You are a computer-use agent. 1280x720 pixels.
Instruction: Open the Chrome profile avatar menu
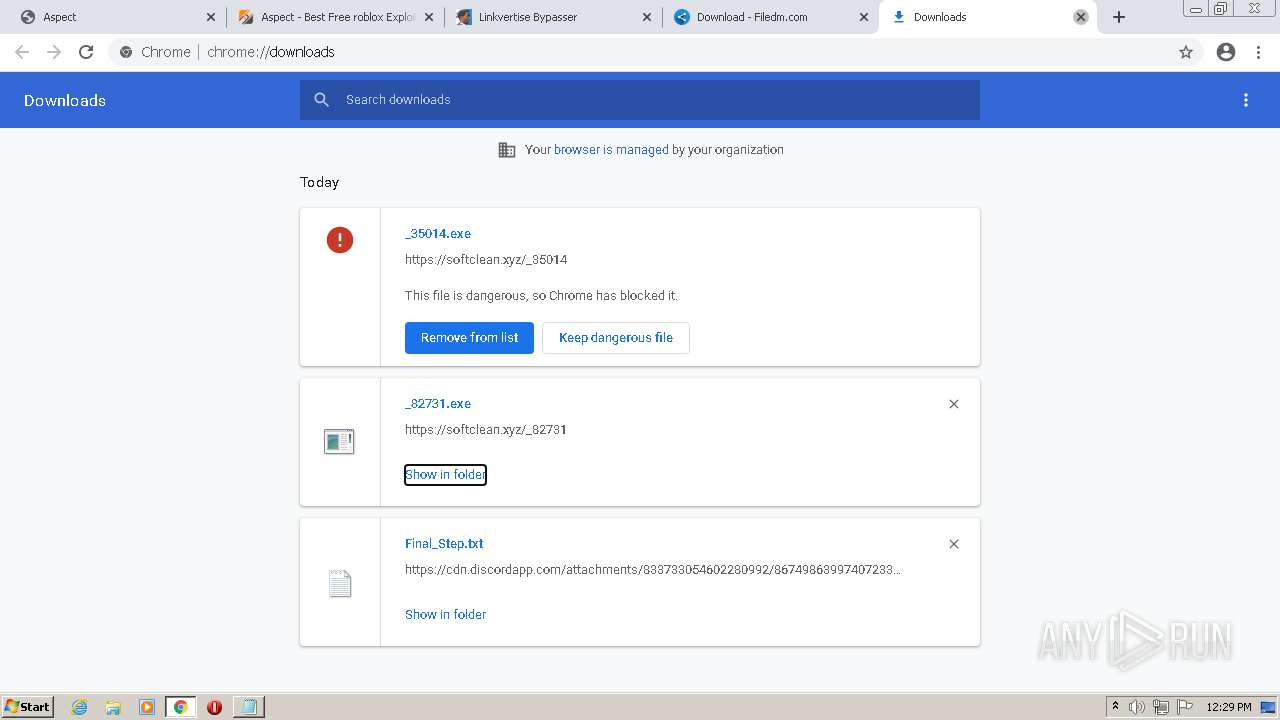pos(1226,52)
